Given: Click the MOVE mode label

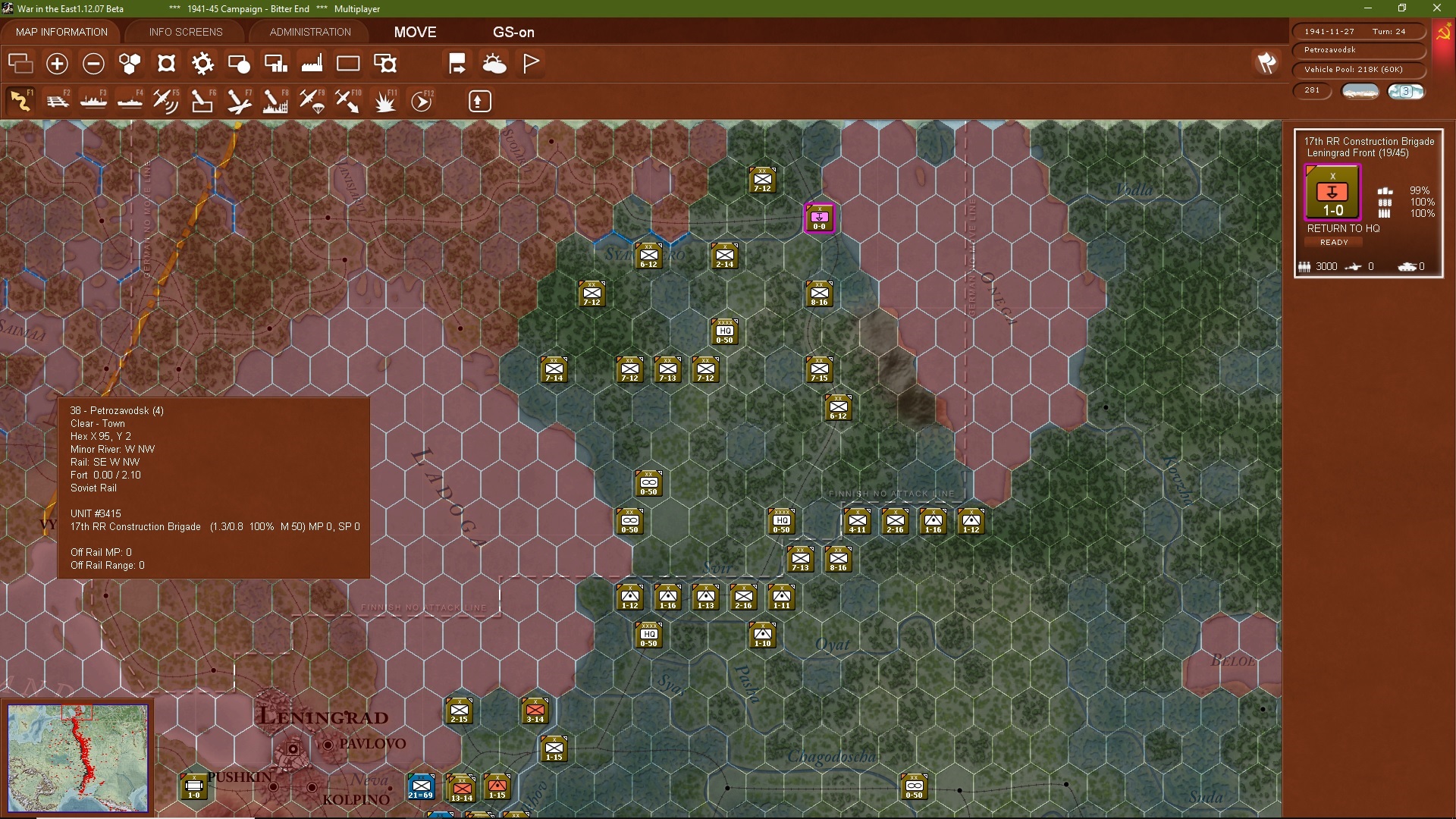Looking at the screenshot, I should click(416, 32).
